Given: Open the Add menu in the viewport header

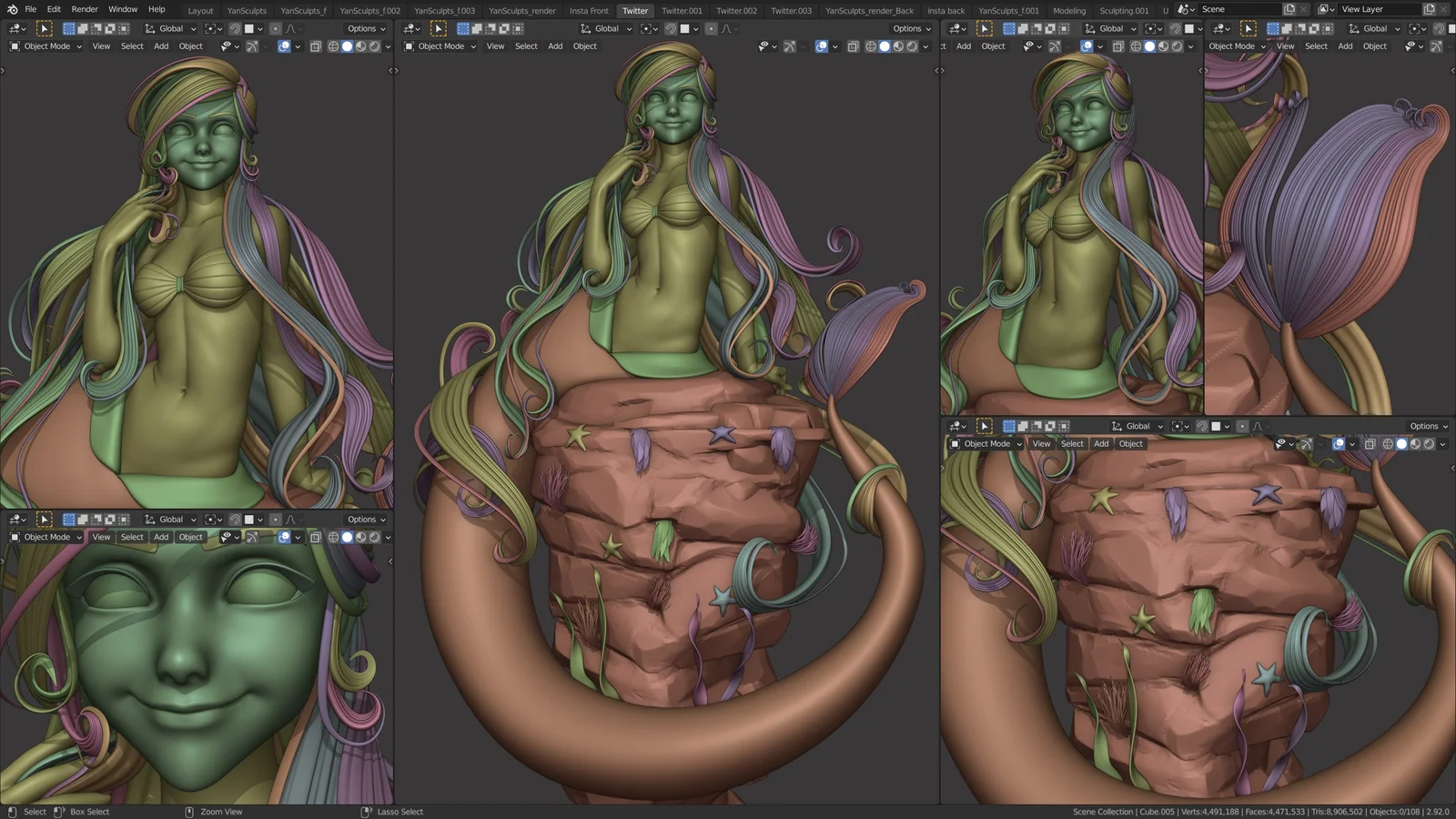Looking at the screenshot, I should pyautogui.click(x=160, y=45).
